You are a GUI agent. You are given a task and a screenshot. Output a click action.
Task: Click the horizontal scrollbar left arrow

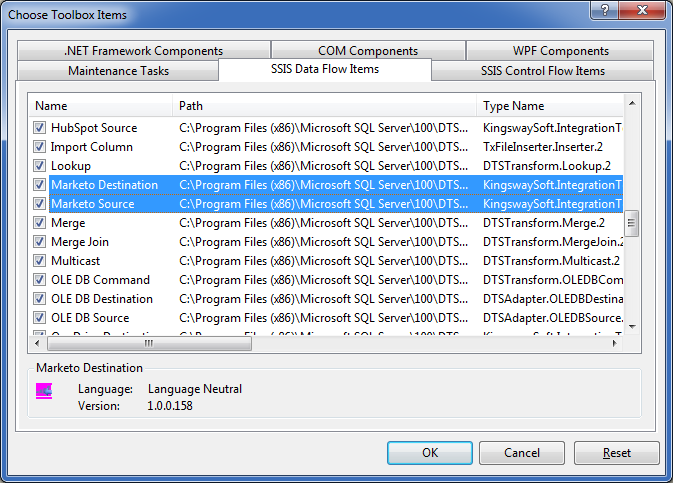click(37, 343)
